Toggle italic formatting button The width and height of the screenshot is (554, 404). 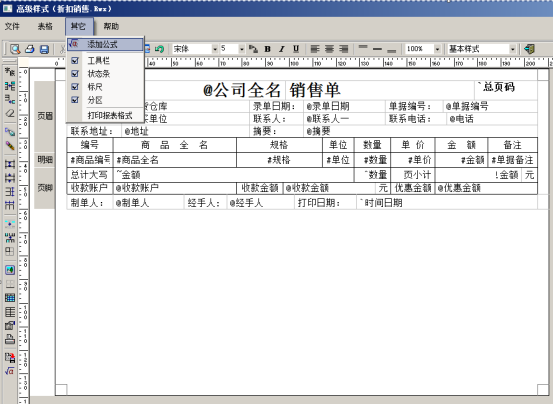[282, 49]
